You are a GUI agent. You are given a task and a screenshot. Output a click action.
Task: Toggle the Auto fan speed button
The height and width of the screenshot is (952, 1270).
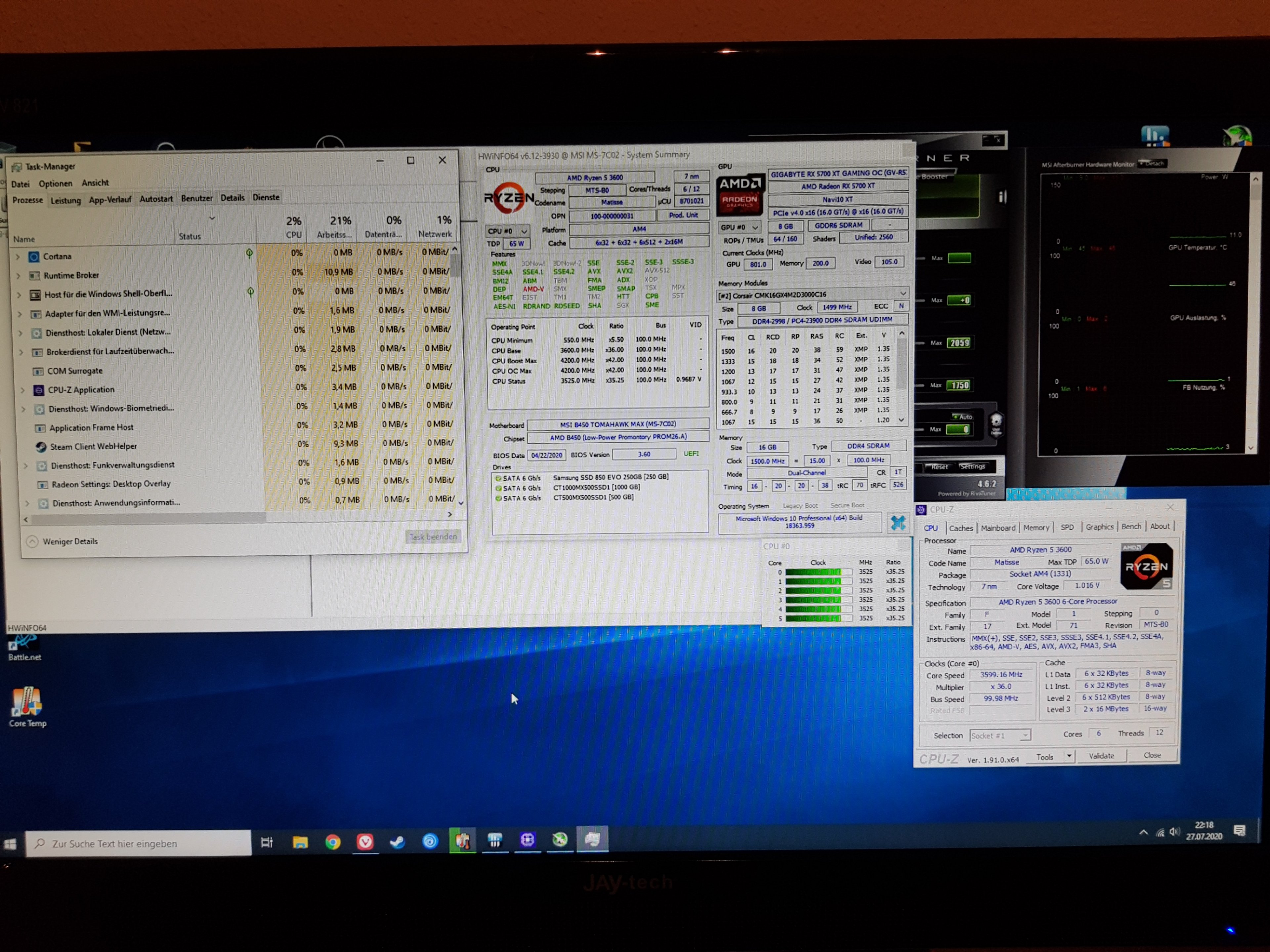pyautogui.click(x=963, y=416)
